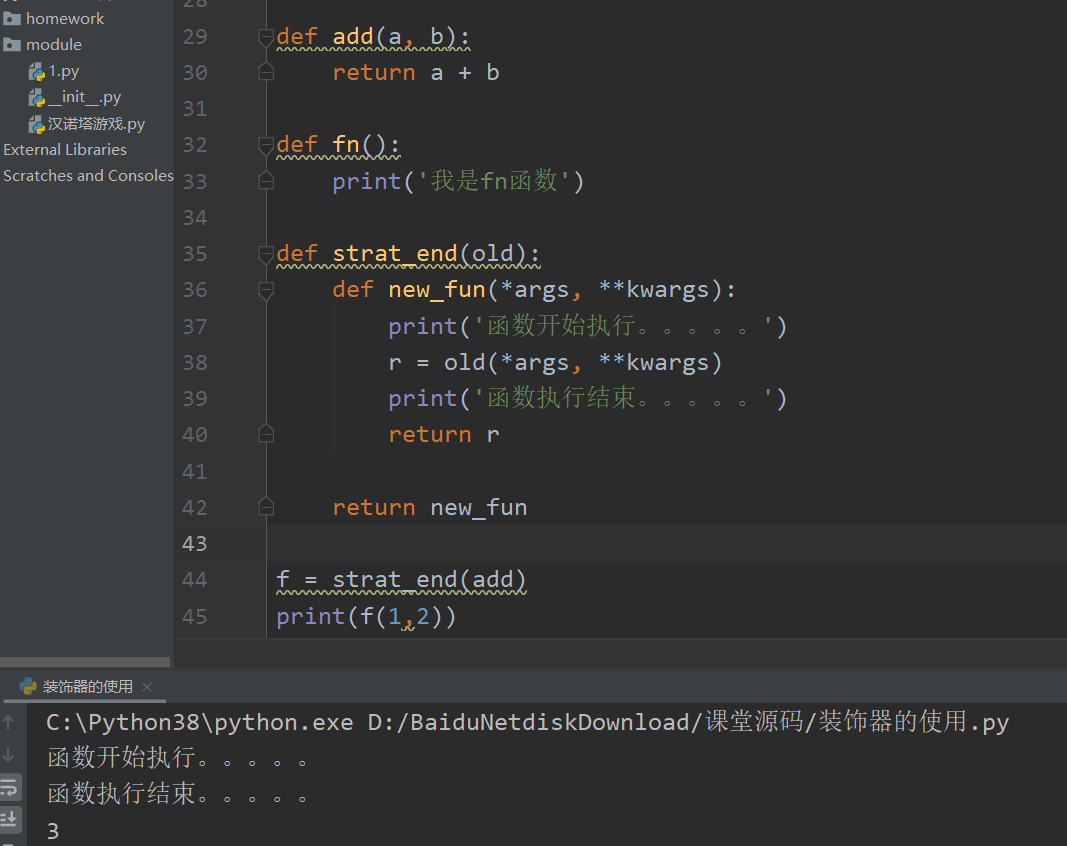Image resolution: width=1067 pixels, height=846 pixels.
Task: Click scroll to end console icon
Action: tap(10, 819)
